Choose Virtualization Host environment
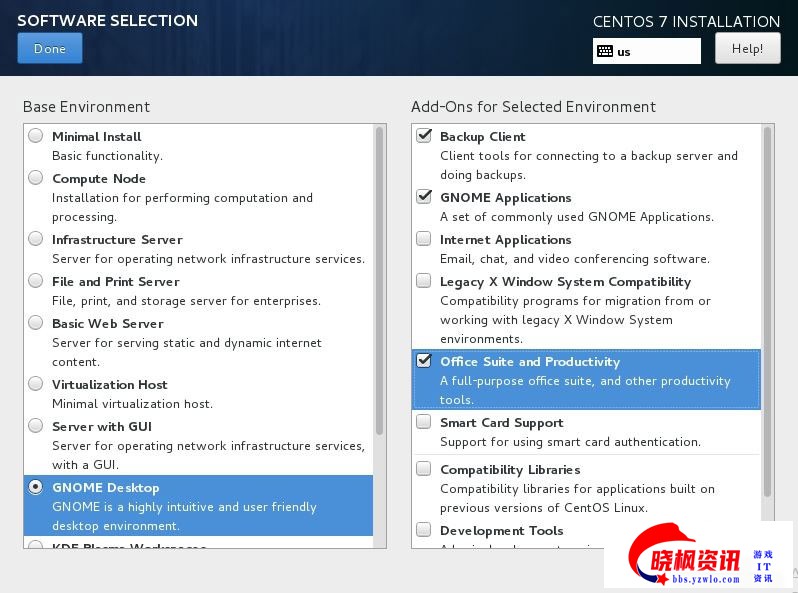The width and height of the screenshot is (798, 593). [x=36, y=384]
